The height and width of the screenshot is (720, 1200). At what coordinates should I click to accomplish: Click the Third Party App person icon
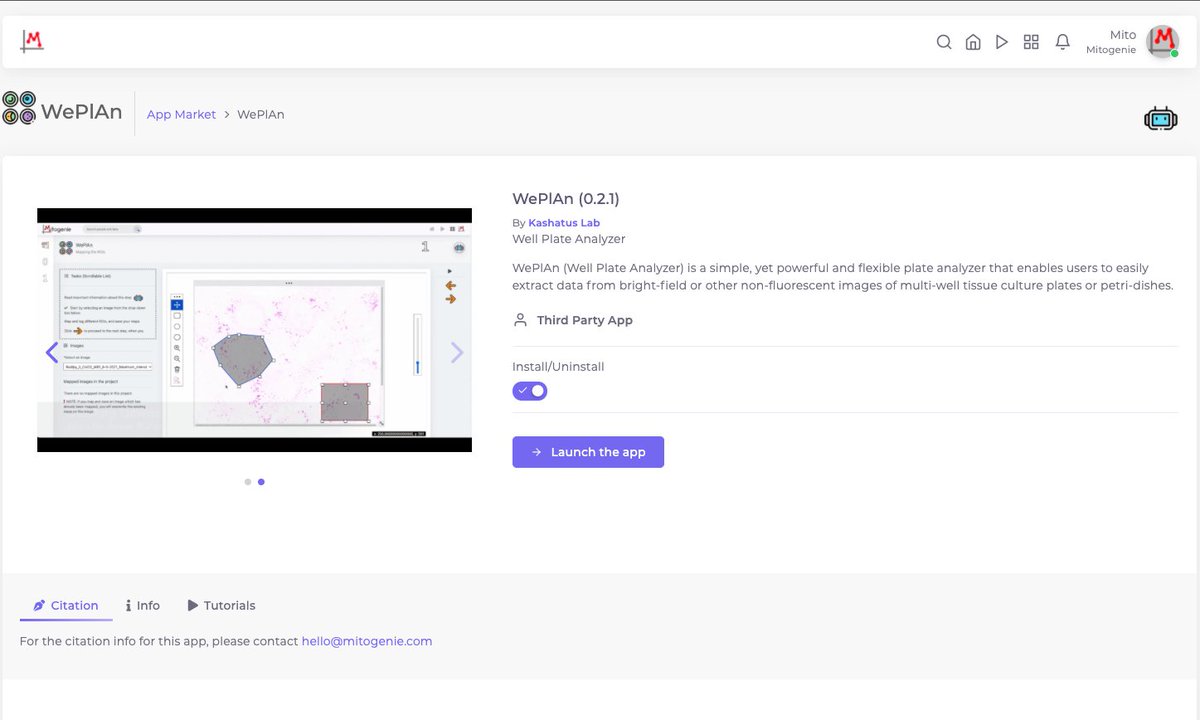tap(520, 320)
